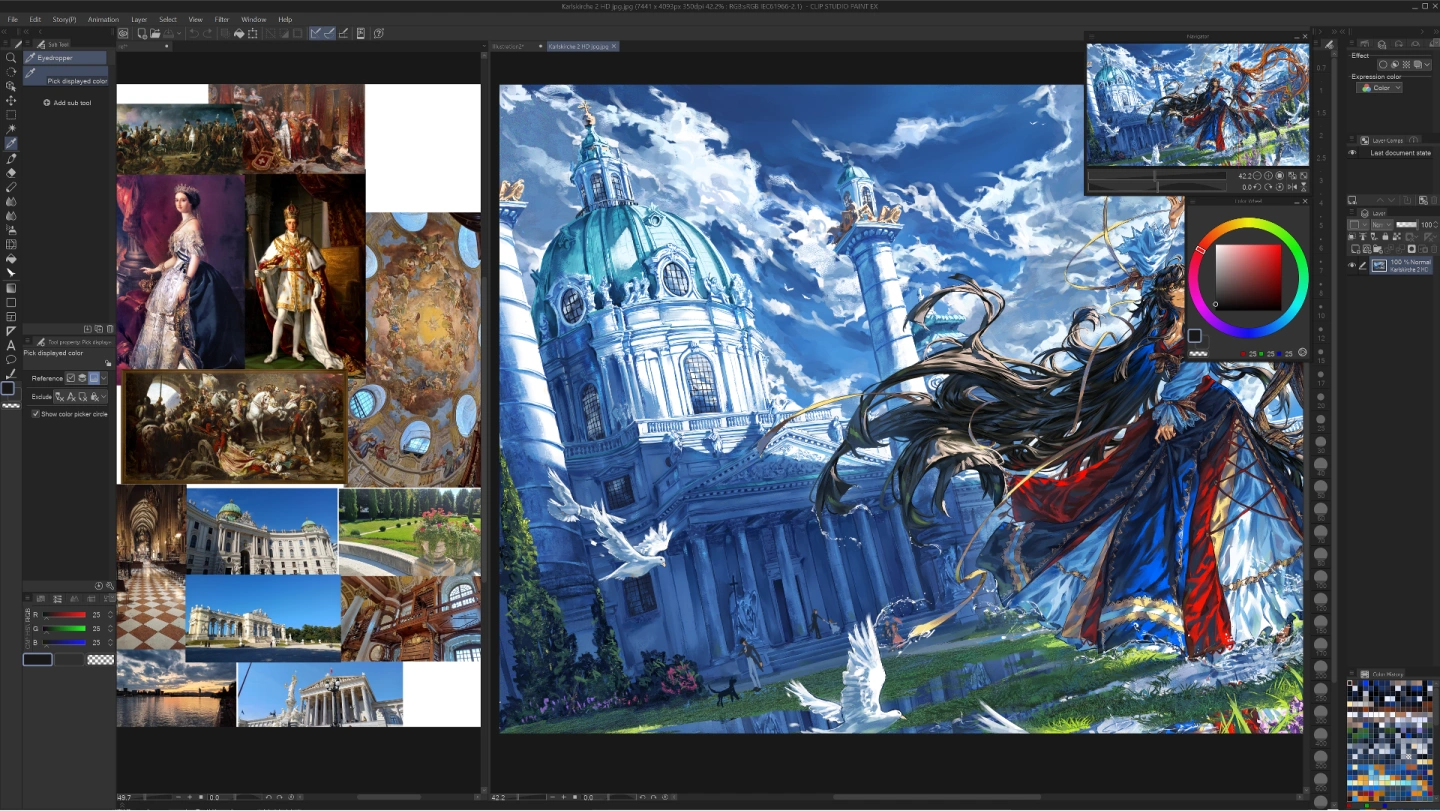The height and width of the screenshot is (811, 1440).
Task: Open the File menu
Action: [x=13, y=19]
